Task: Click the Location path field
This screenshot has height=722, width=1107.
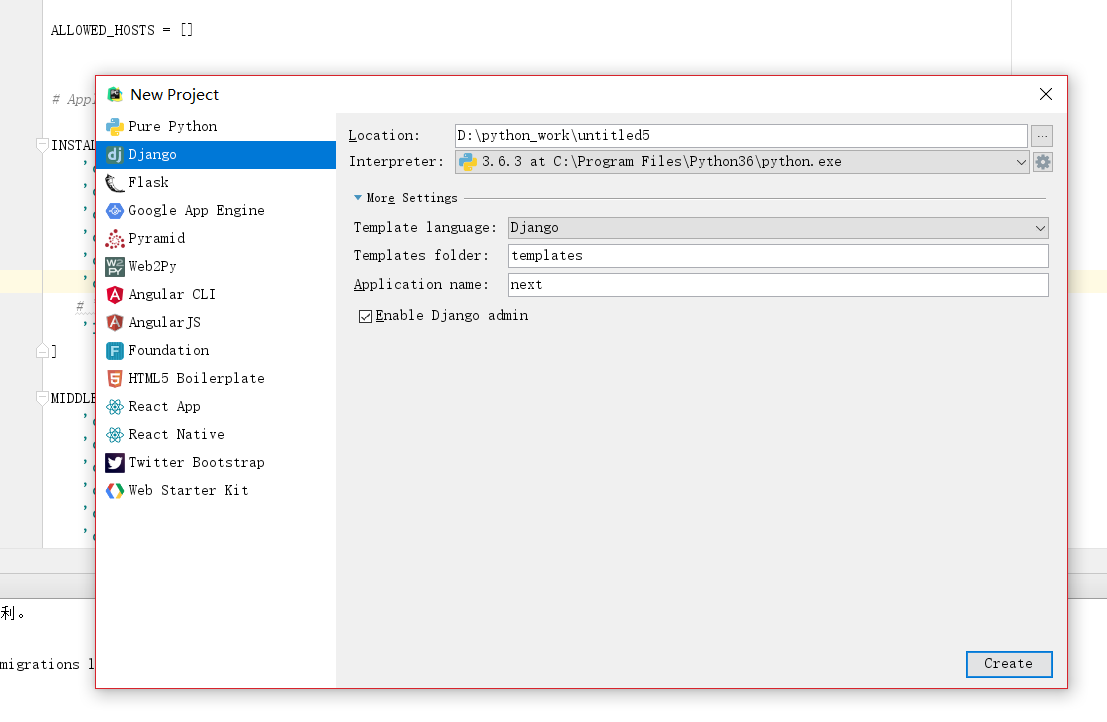Action: [x=741, y=136]
